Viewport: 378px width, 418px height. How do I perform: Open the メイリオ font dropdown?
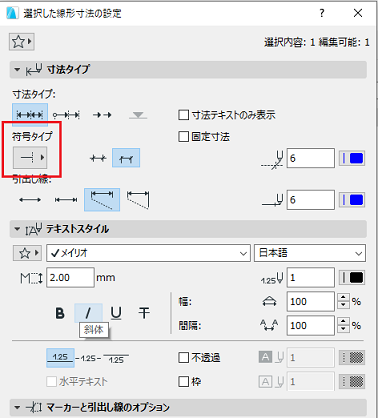pyautogui.click(x=148, y=253)
